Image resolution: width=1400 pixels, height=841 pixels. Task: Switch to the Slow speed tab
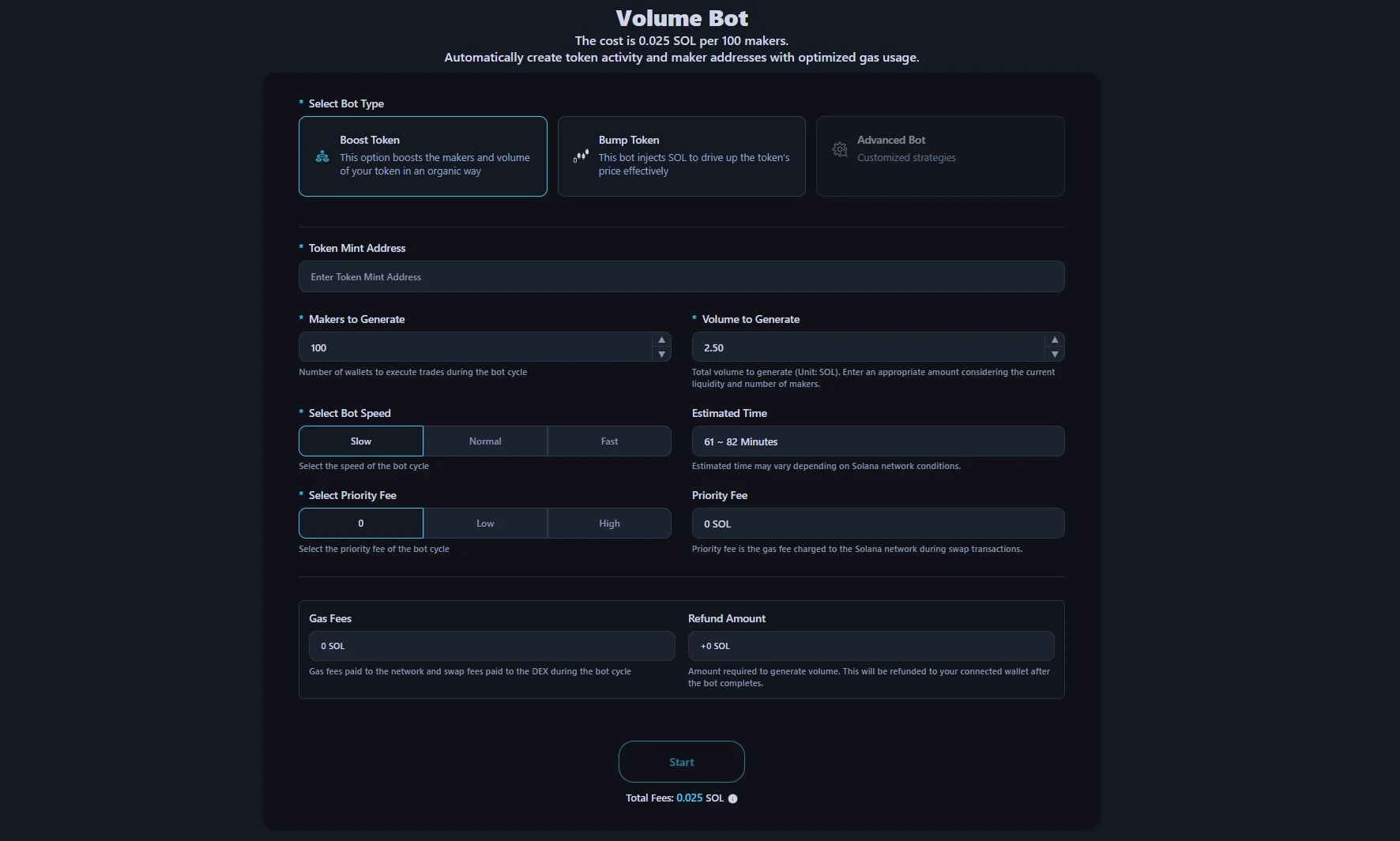click(x=360, y=441)
